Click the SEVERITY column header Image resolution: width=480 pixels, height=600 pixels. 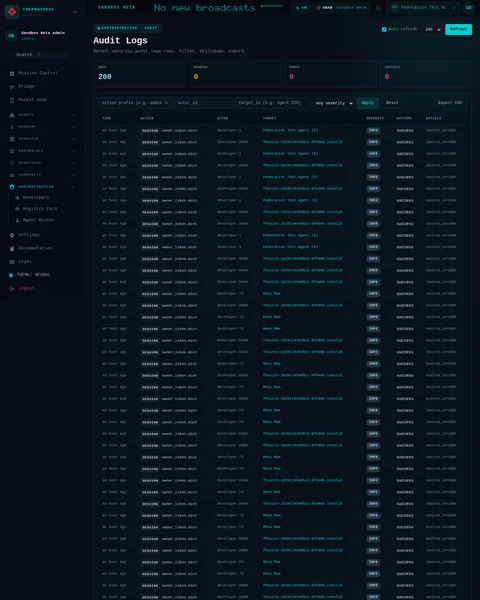click(375, 118)
